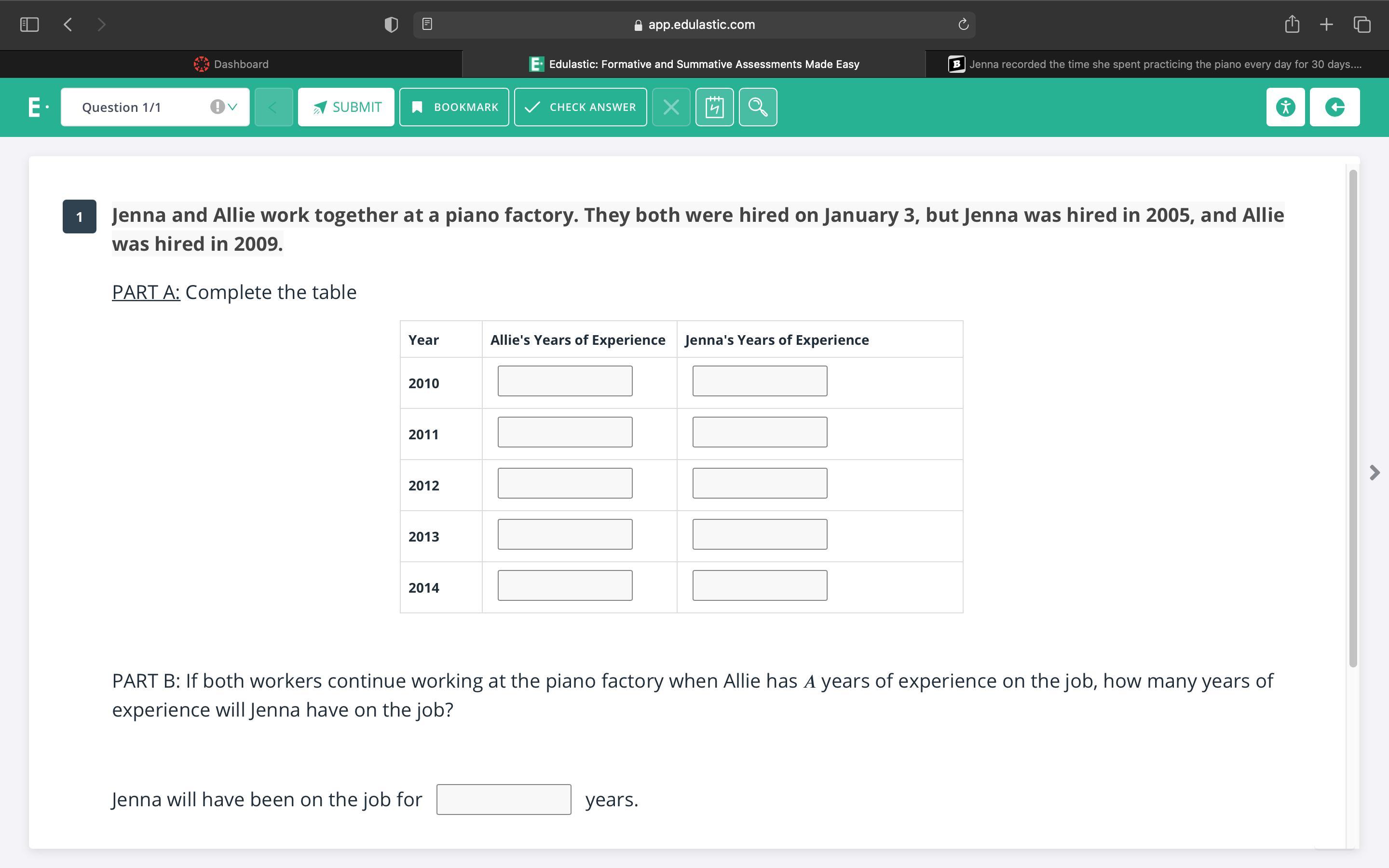Click Safari's share icon
The height and width of the screenshot is (868, 1389).
[x=1292, y=24]
